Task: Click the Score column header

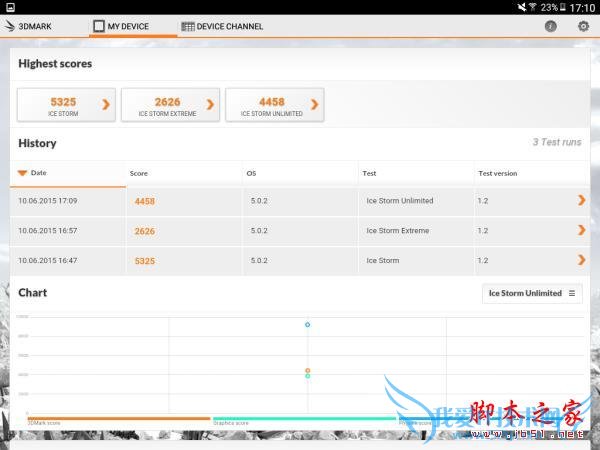Action: [x=139, y=173]
